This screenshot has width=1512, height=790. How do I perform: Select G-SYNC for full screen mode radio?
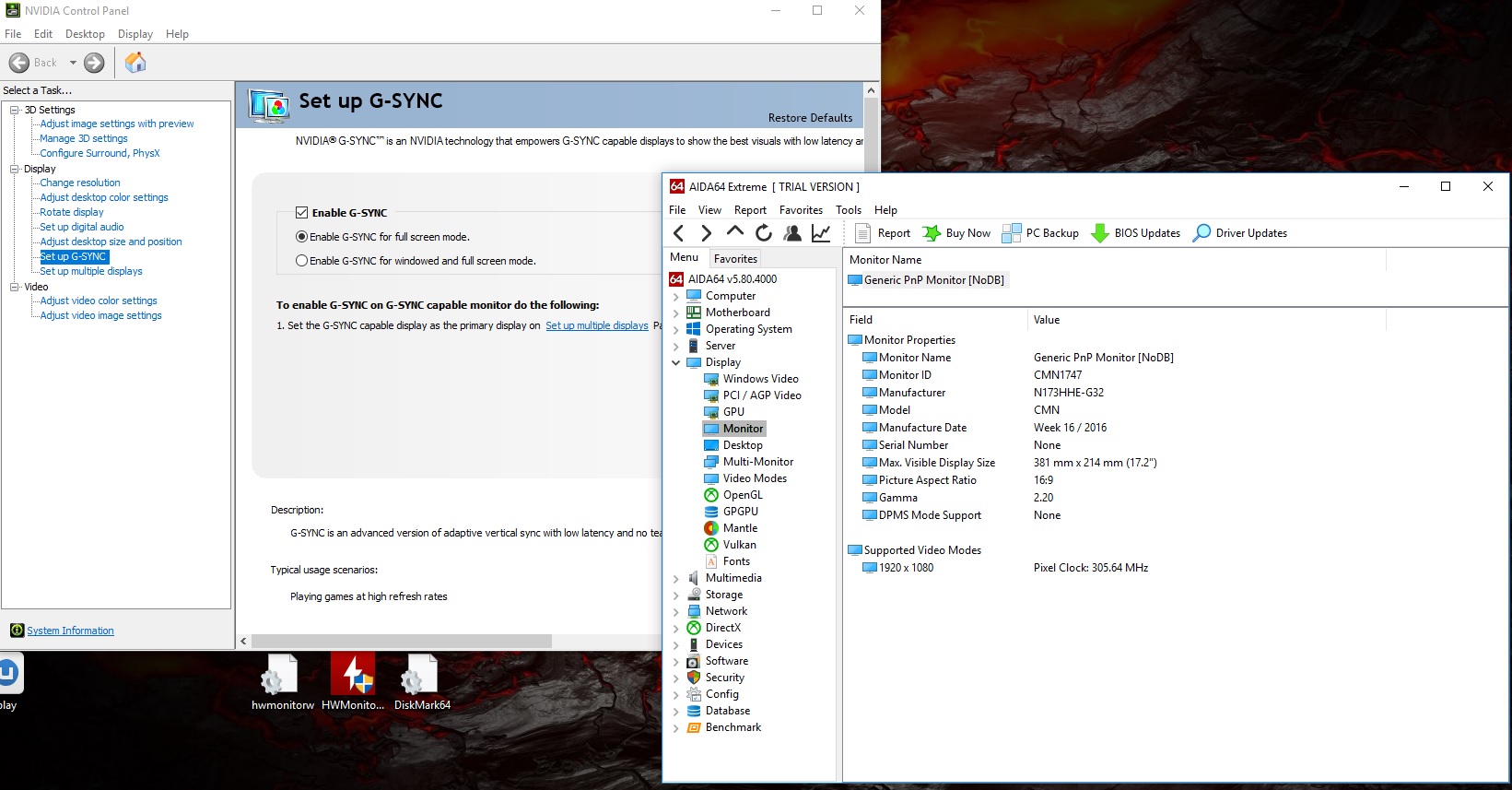[301, 237]
